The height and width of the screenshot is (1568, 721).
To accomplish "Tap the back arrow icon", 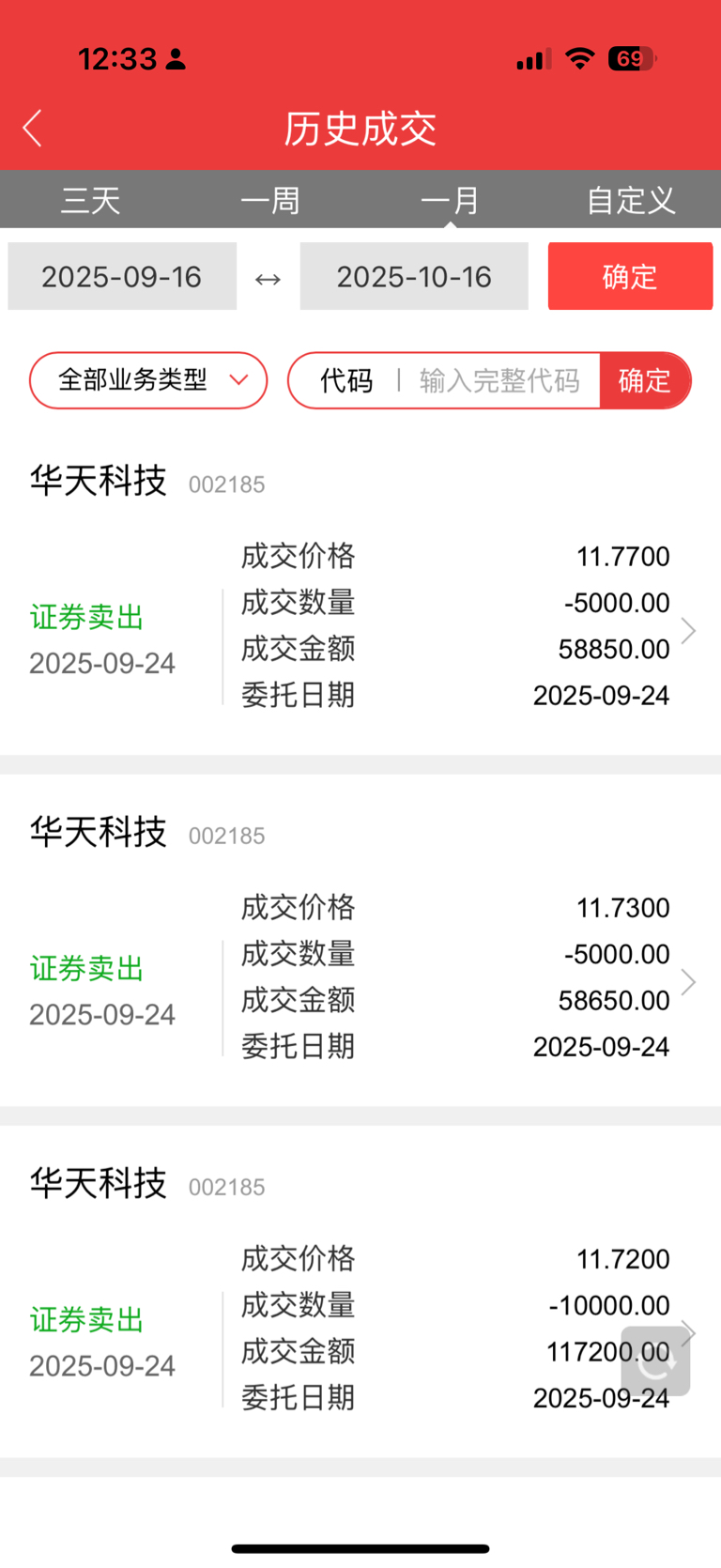I will [x=33, y=129].
